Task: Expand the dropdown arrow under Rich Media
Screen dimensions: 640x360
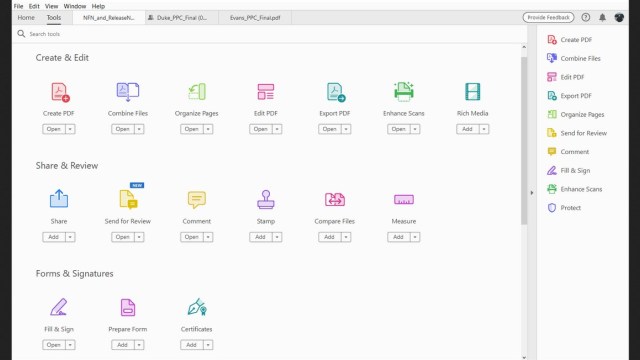Action: click(x=484, y=129)
